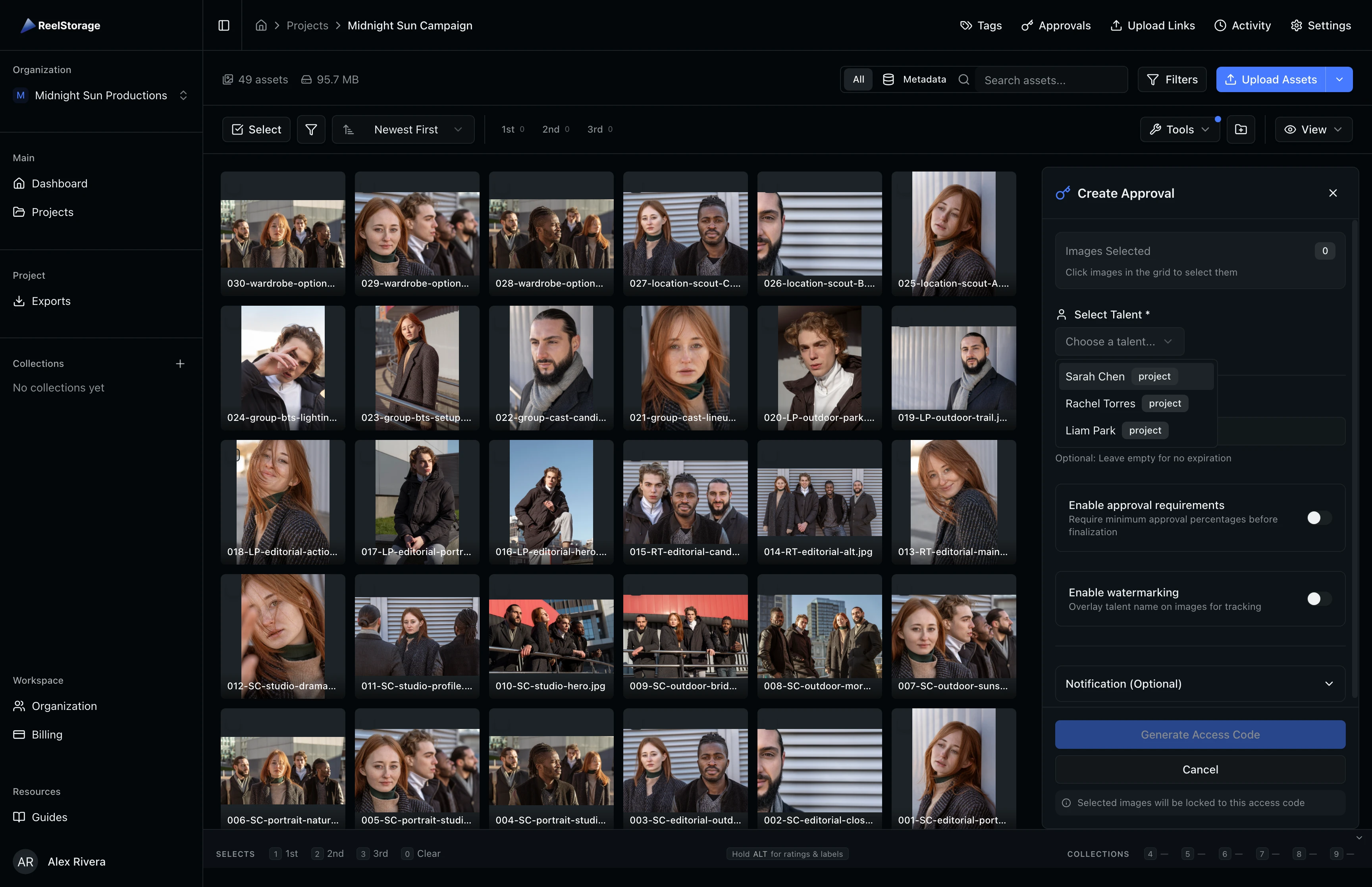The width and height of the screenshot is (1372, 887).
Task: Open the Tags panel
Action: [980, 25]
